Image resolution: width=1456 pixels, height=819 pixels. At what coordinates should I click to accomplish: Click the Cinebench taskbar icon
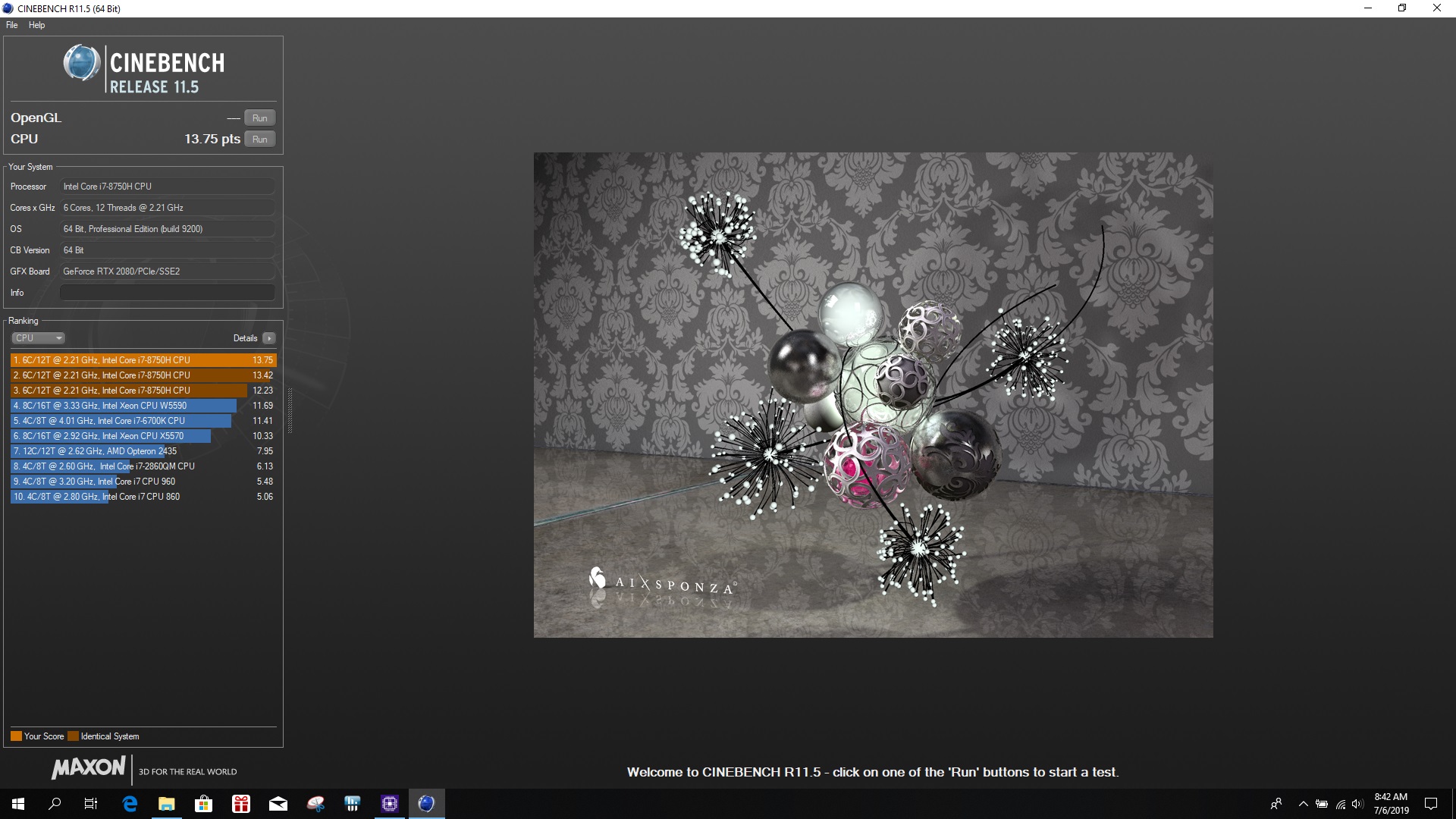pyautogui.click(x=427, y=804)
